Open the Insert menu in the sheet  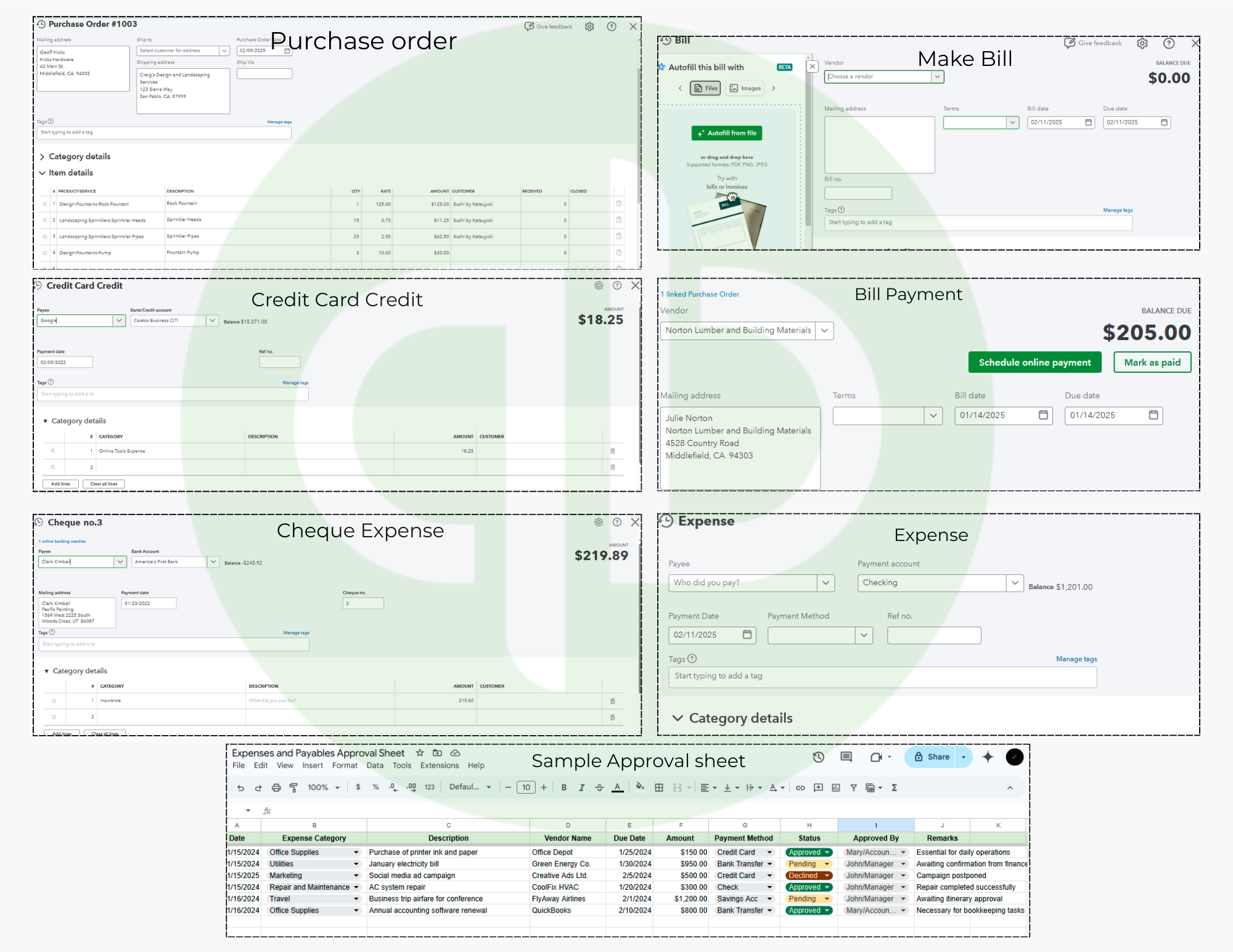tap(313, 765)
